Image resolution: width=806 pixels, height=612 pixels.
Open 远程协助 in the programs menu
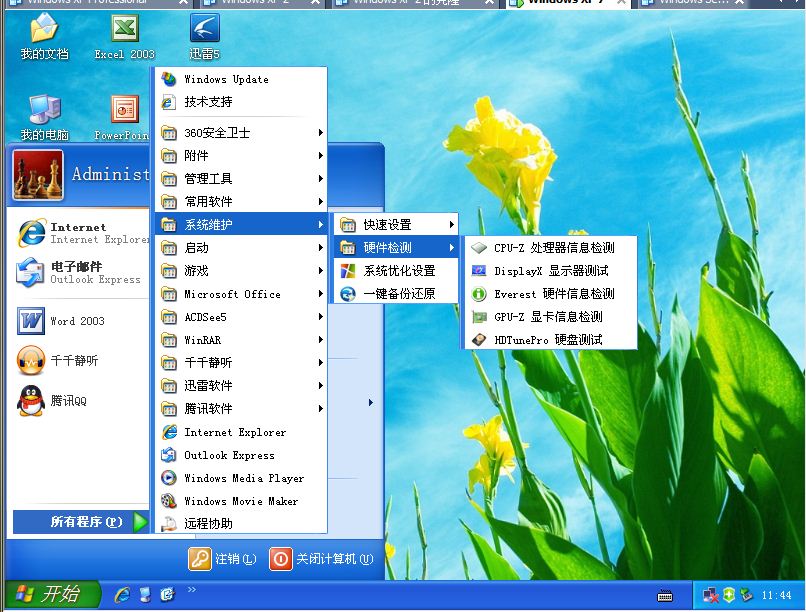pos(241,523)
